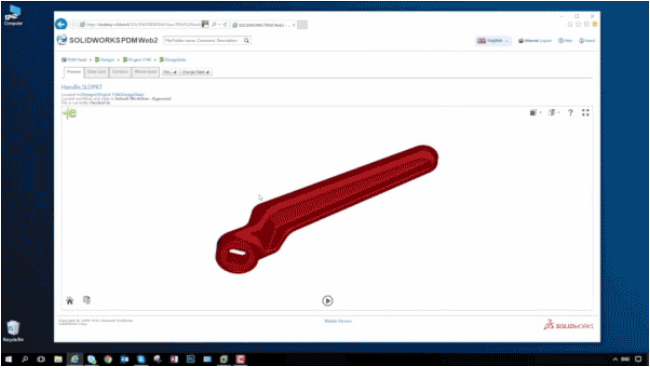Click the icon beside Home in viewer
Image resolution: width=650 pixels, height=370 pixels.
(87, 300)
